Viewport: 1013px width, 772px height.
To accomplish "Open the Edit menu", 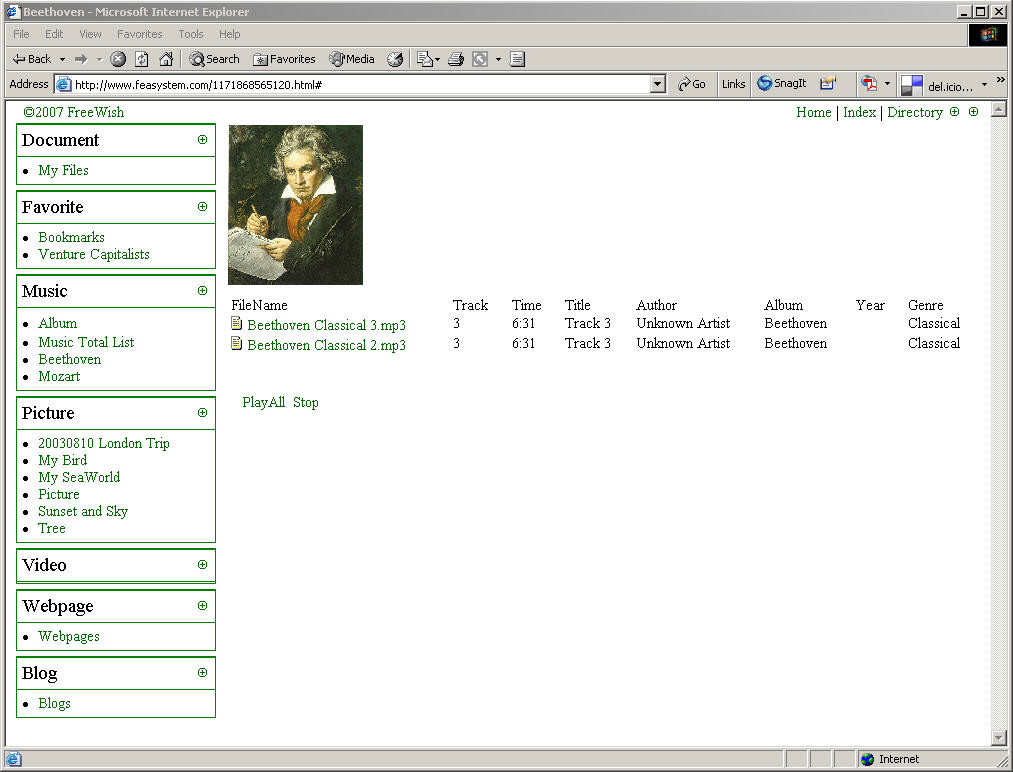I will pyautogui.click(x=54, y=34).
